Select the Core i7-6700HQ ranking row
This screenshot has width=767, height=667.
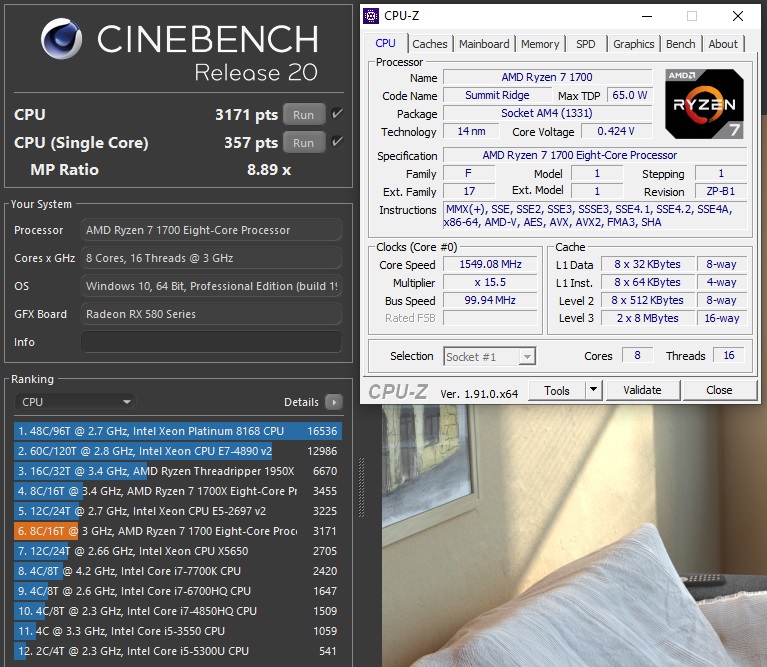(x=178, y=591)
